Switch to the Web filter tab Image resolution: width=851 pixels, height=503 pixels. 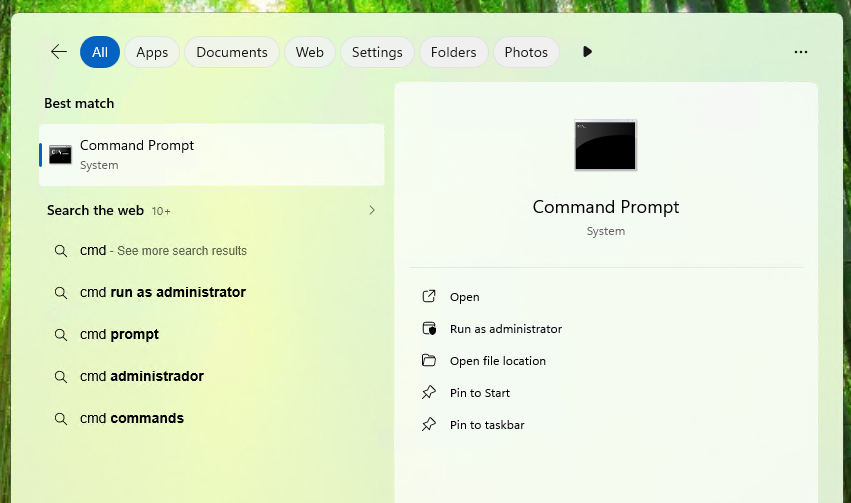coord(309,52)
